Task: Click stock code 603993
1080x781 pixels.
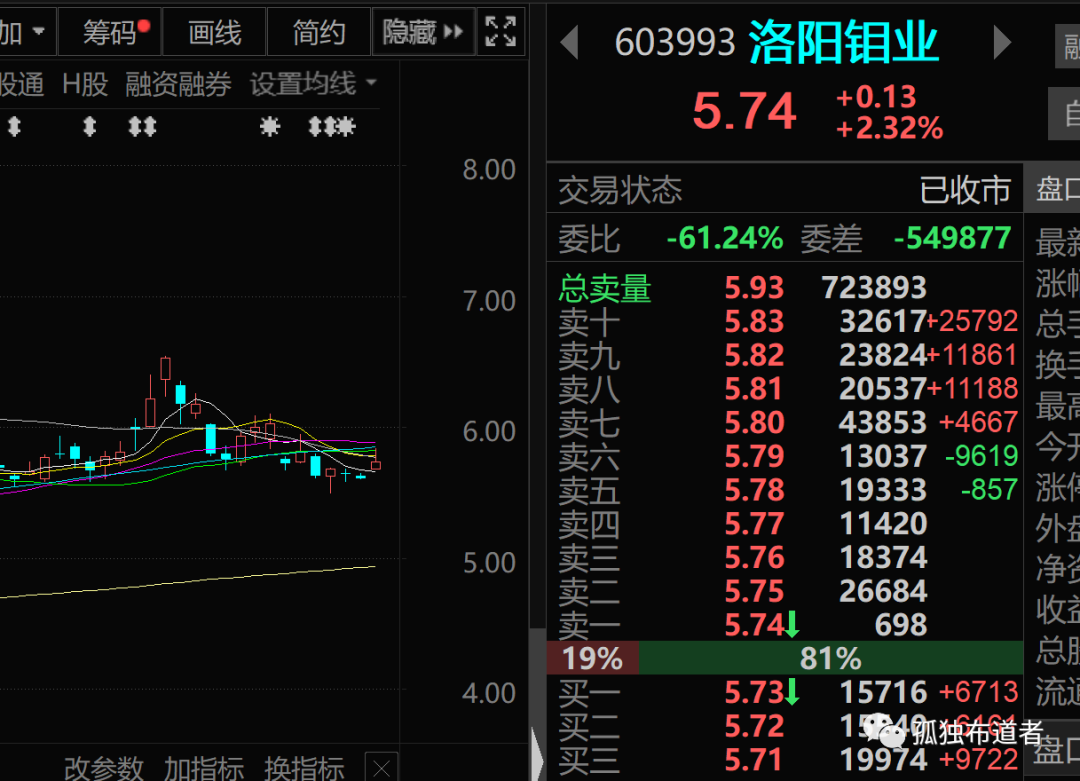Action: [674, 43]
